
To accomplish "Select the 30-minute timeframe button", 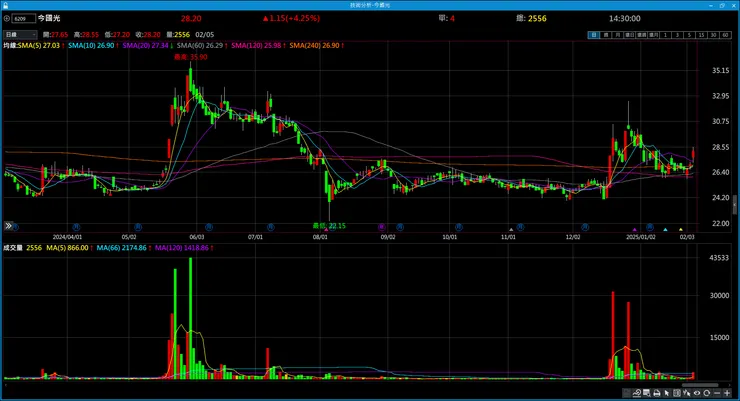I will click(713, 35).
